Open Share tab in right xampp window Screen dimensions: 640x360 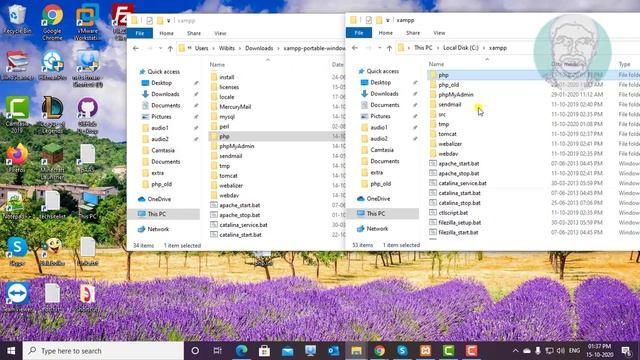point(413,33)
